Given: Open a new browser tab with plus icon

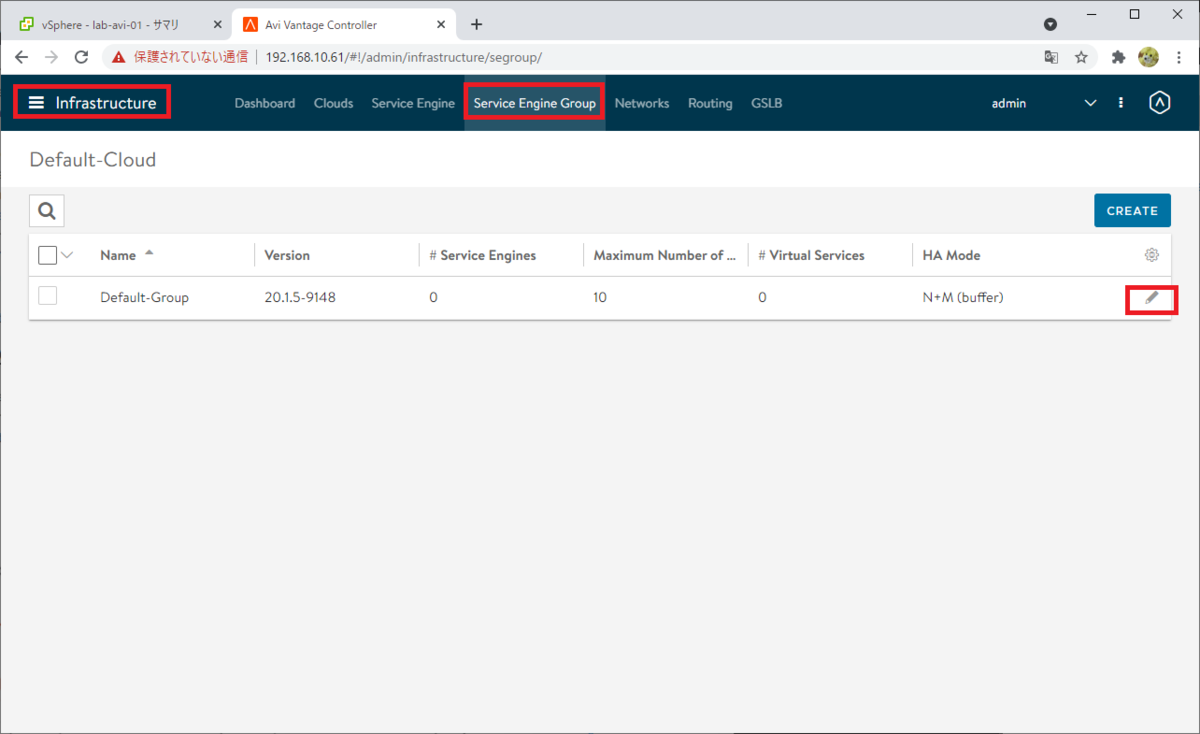Looking at the screenshot, I should [476, 24].
